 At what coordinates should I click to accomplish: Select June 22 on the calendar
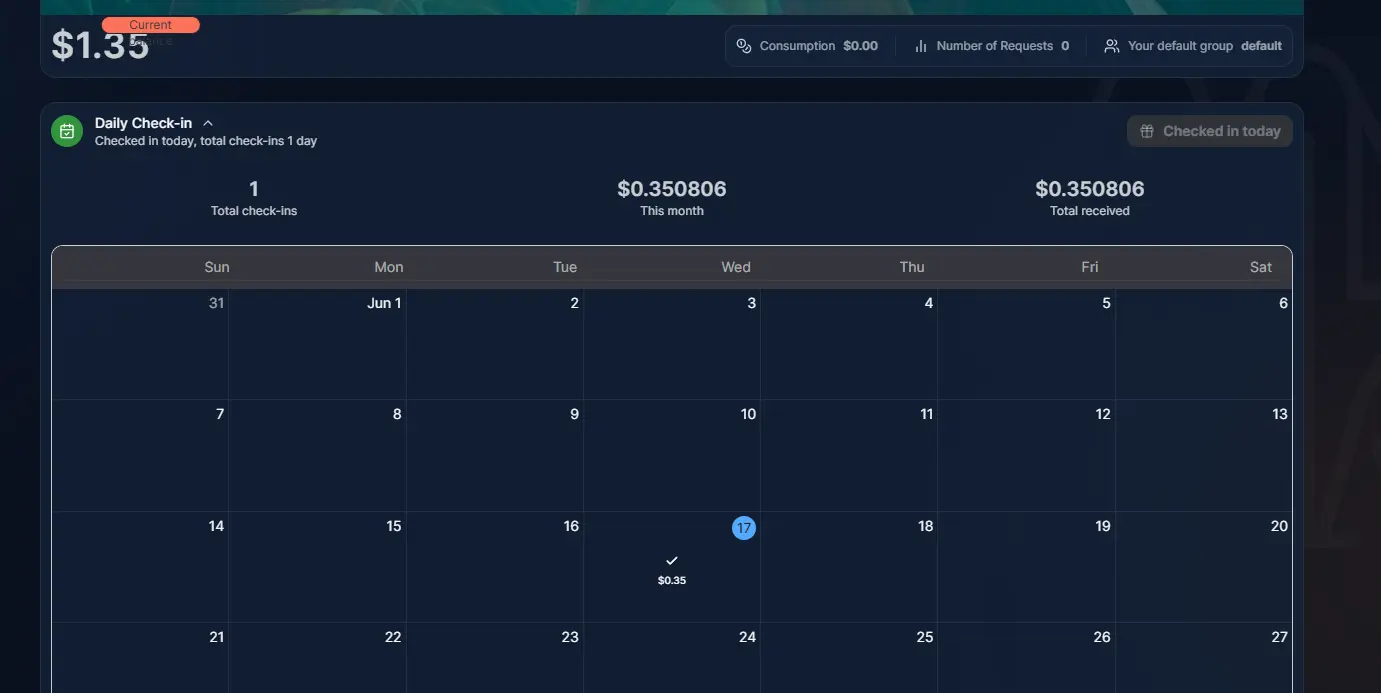pos(317,658)
